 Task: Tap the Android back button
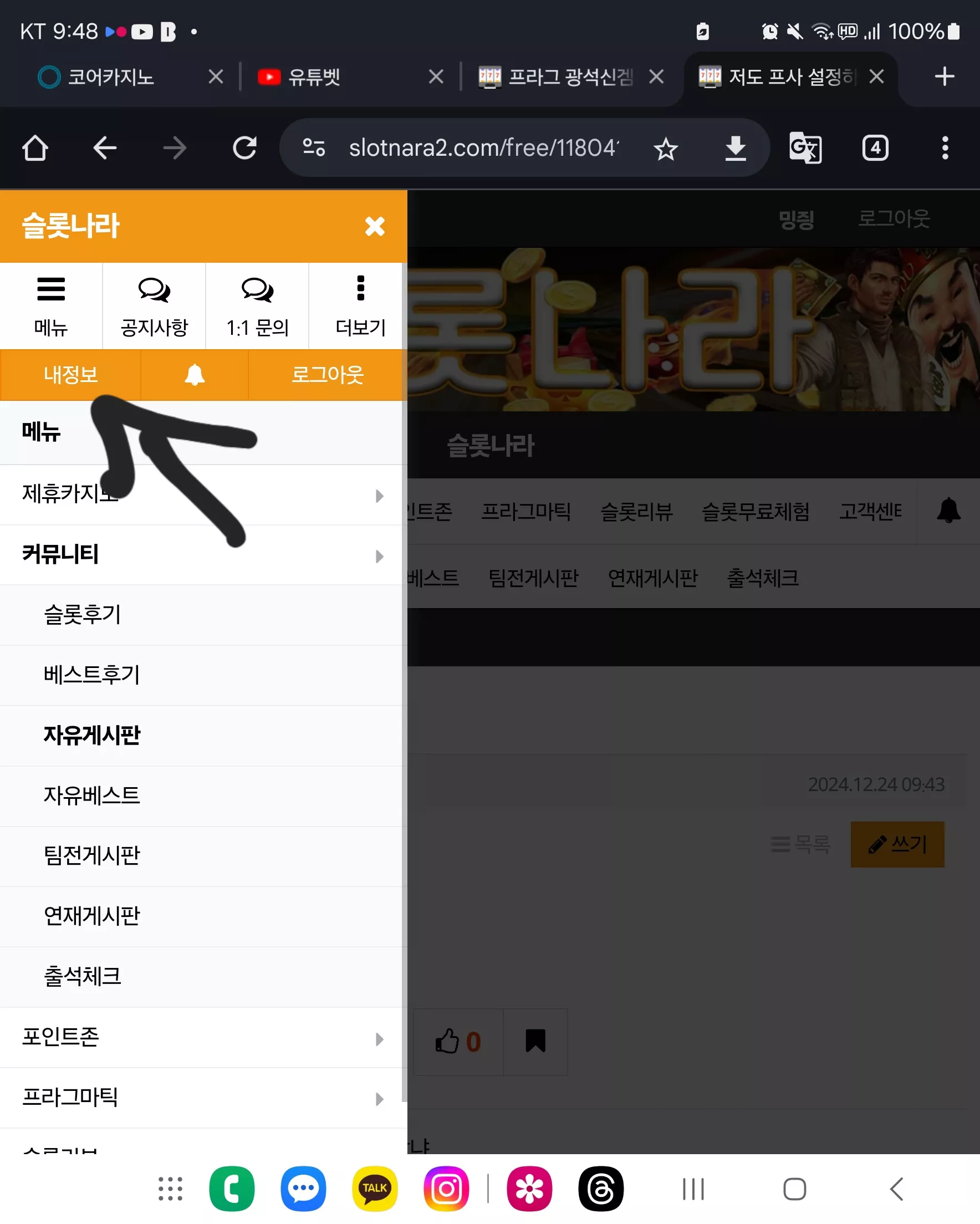pyautogui.click(x=896, y=1190)
